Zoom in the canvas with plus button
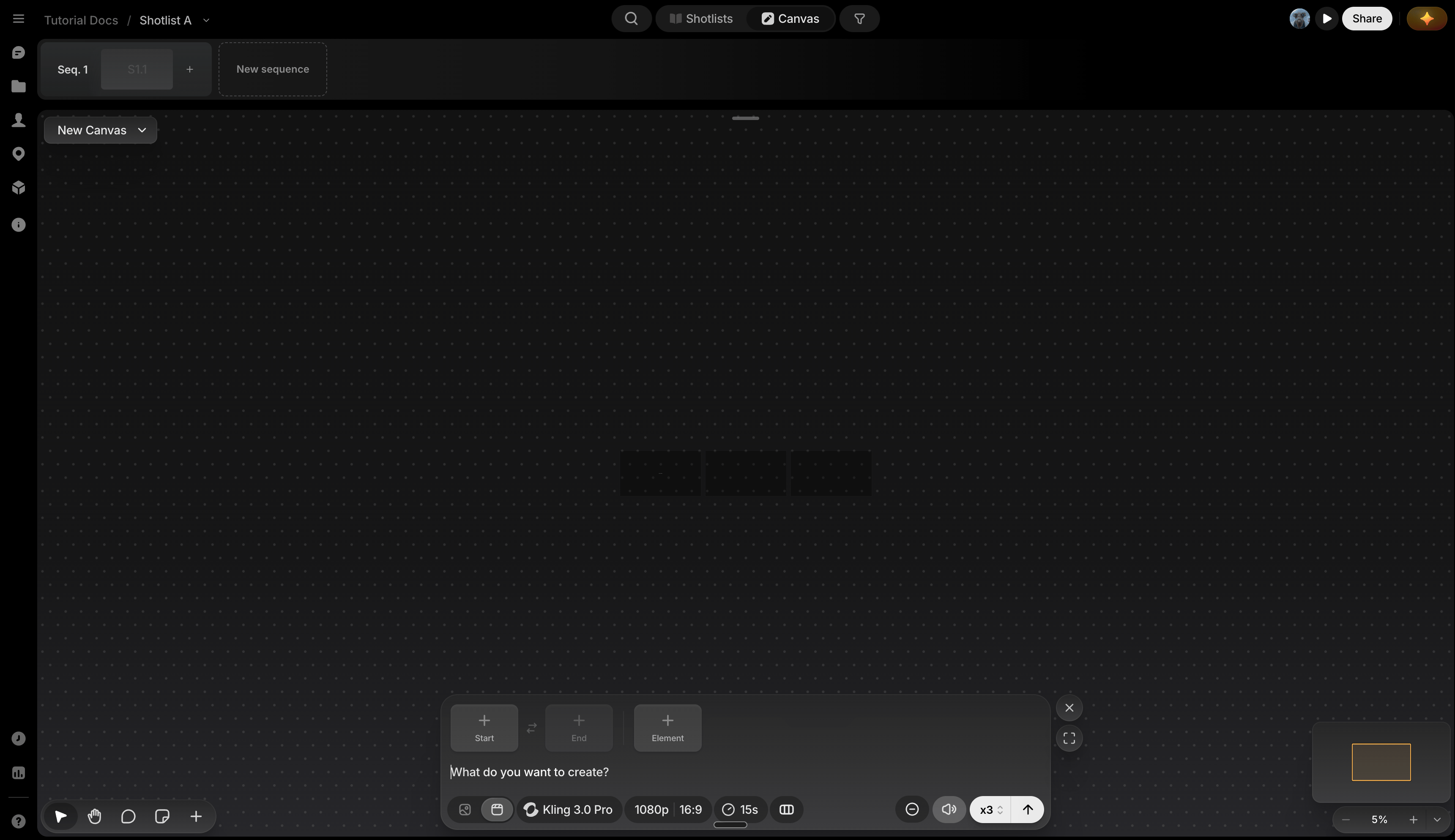This screenshot has width=1455, height=840. [x=1414, y=820]
